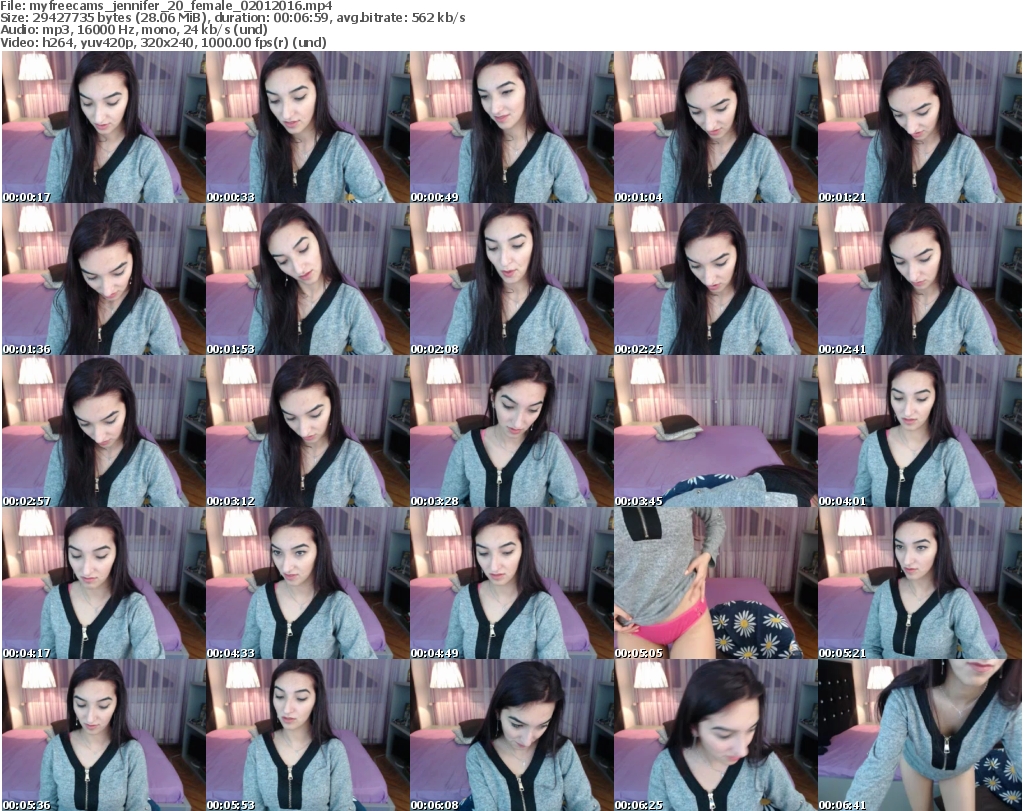
Task: Select the frame stamped 00:04:49
Action: (511, 584)
